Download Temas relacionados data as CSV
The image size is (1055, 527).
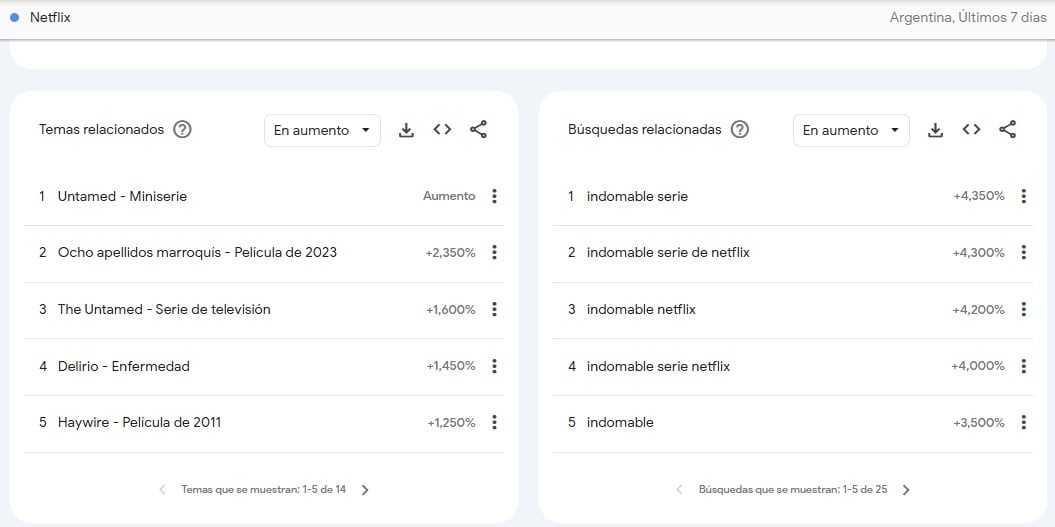point(406,130)
